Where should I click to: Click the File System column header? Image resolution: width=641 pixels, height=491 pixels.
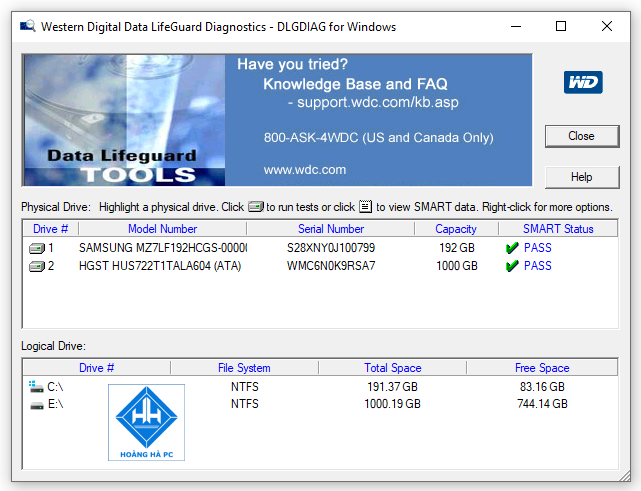[x=244, y=368]
